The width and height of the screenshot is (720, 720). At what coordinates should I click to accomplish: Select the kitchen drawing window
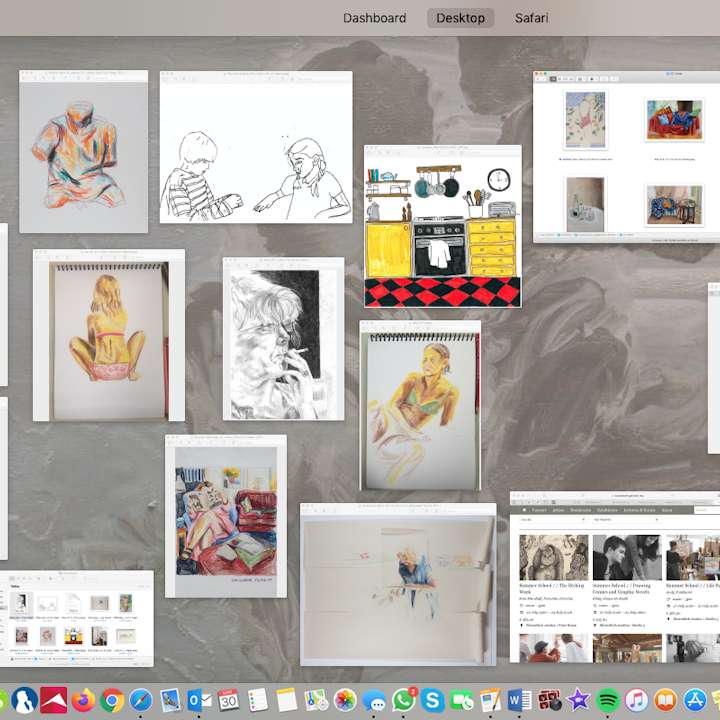442,228
